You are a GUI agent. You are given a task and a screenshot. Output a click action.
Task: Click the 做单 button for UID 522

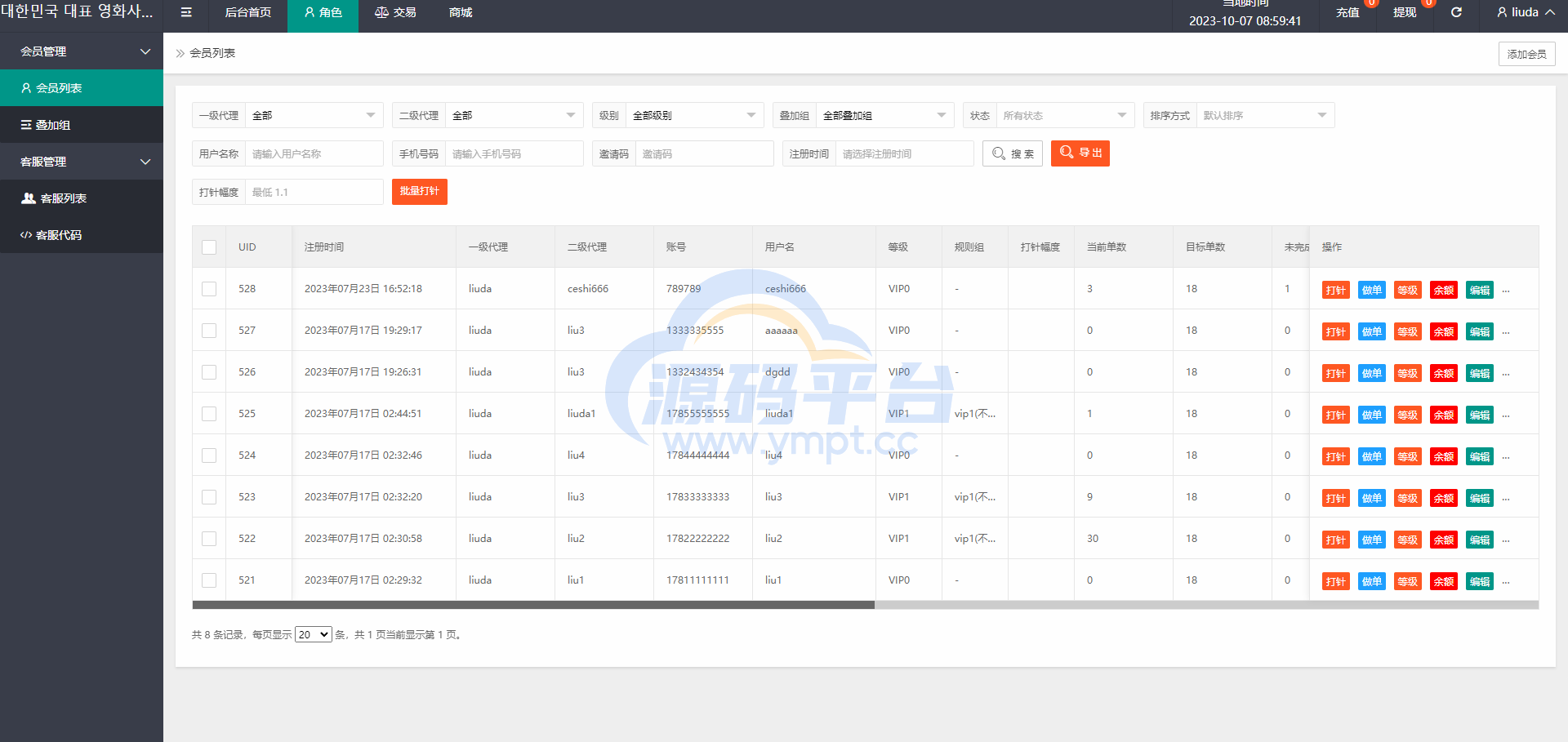click(1372, 540)
